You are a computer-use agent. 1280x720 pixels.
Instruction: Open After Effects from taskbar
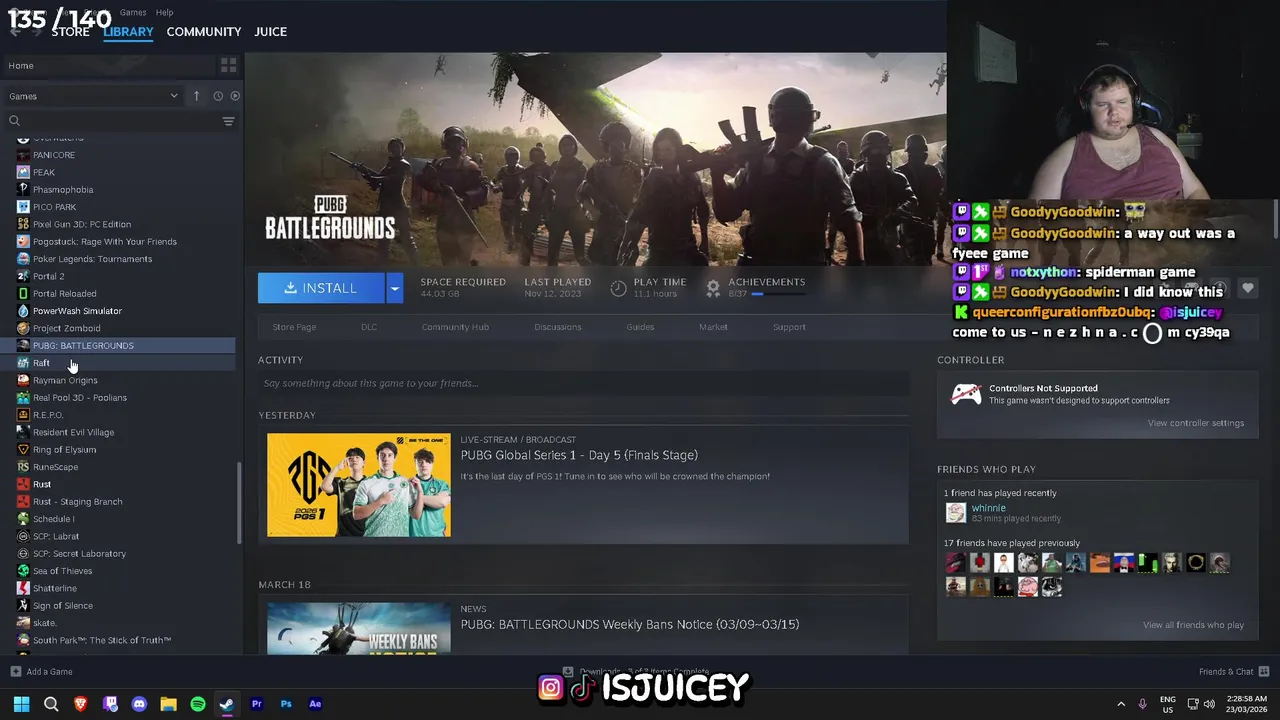pos(315,704)
